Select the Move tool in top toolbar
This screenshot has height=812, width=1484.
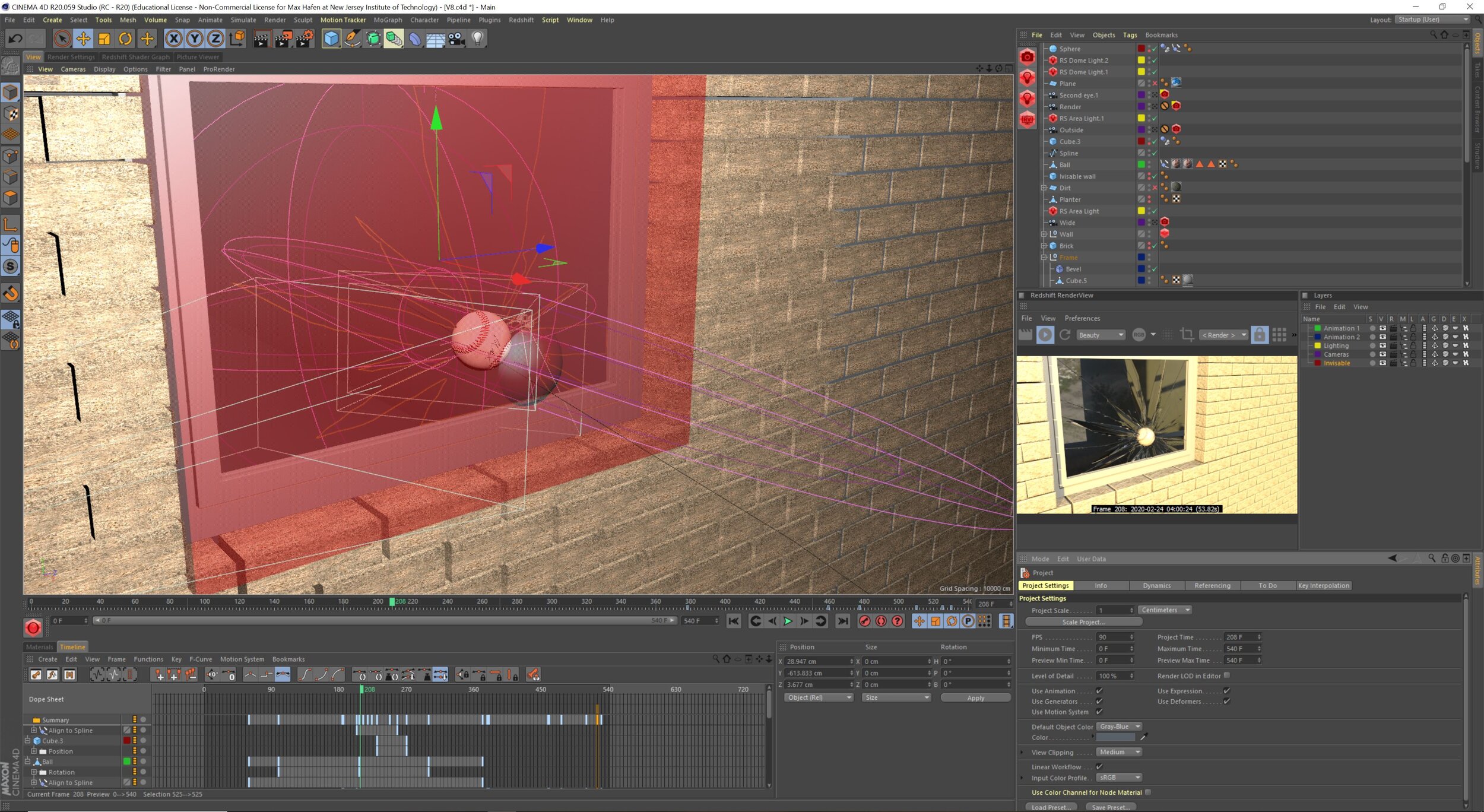pos(83,39)
